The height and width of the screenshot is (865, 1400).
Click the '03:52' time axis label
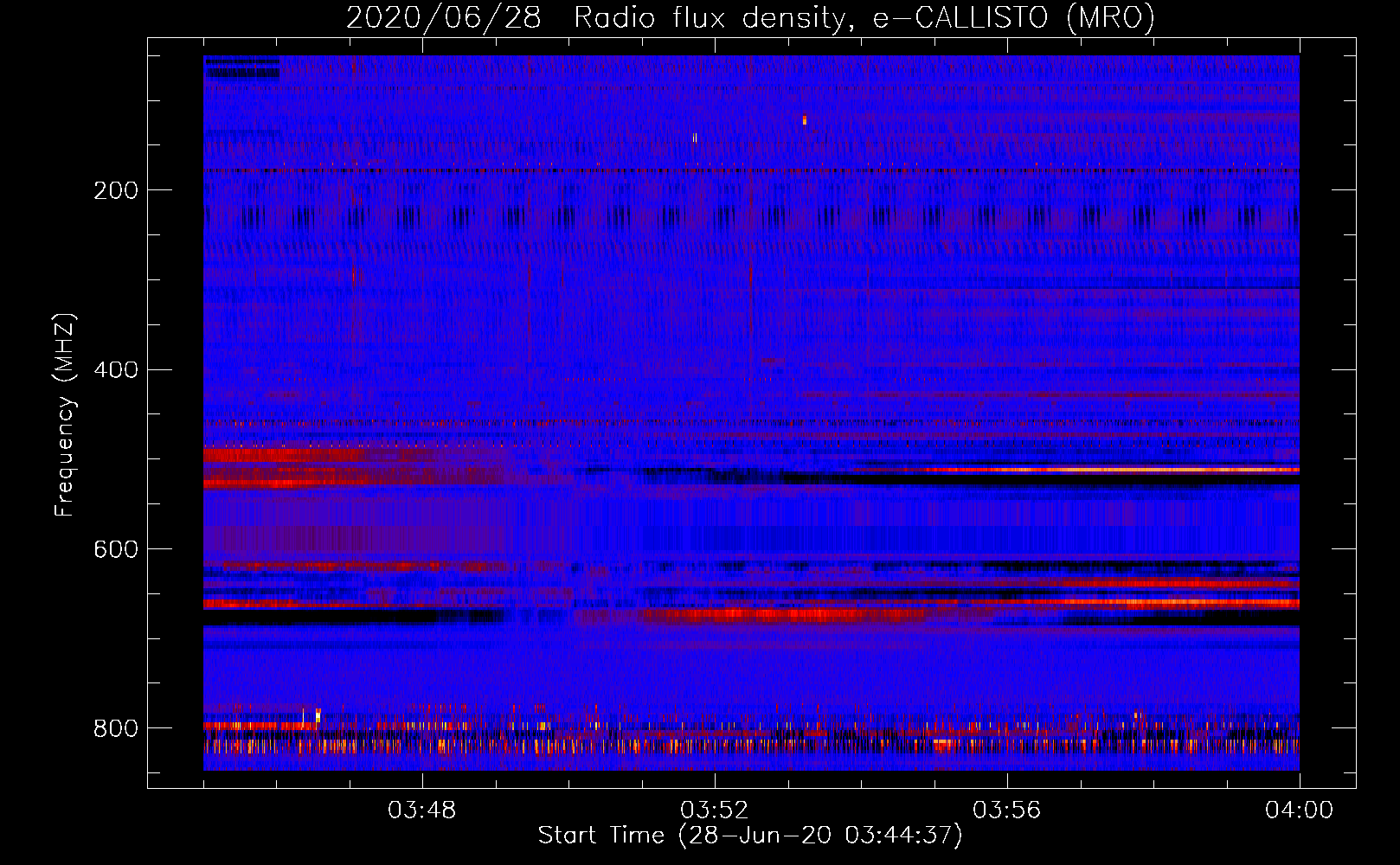coord(714,811)
